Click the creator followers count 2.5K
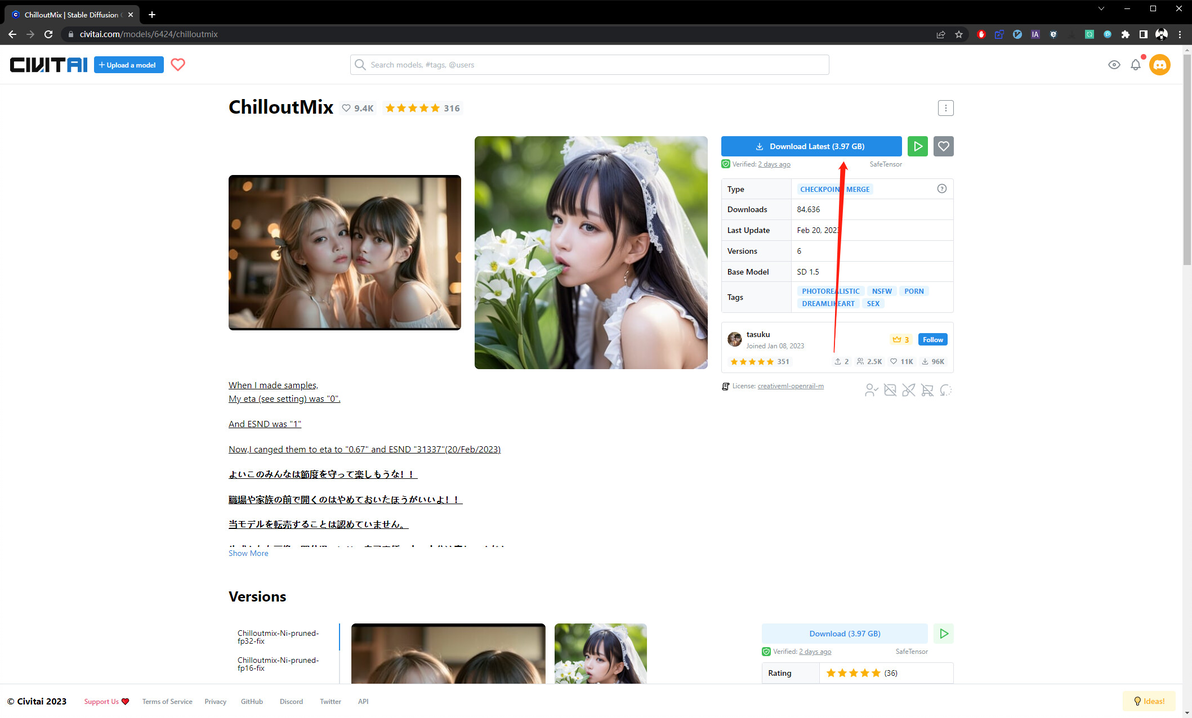1192x718 pixels. click(869, 362)
